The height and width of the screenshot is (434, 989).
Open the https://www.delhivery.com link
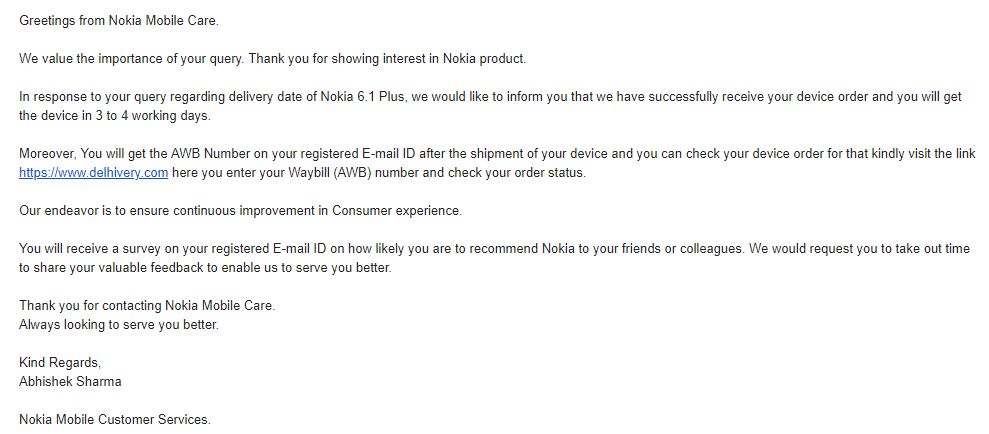coord(93,173)
